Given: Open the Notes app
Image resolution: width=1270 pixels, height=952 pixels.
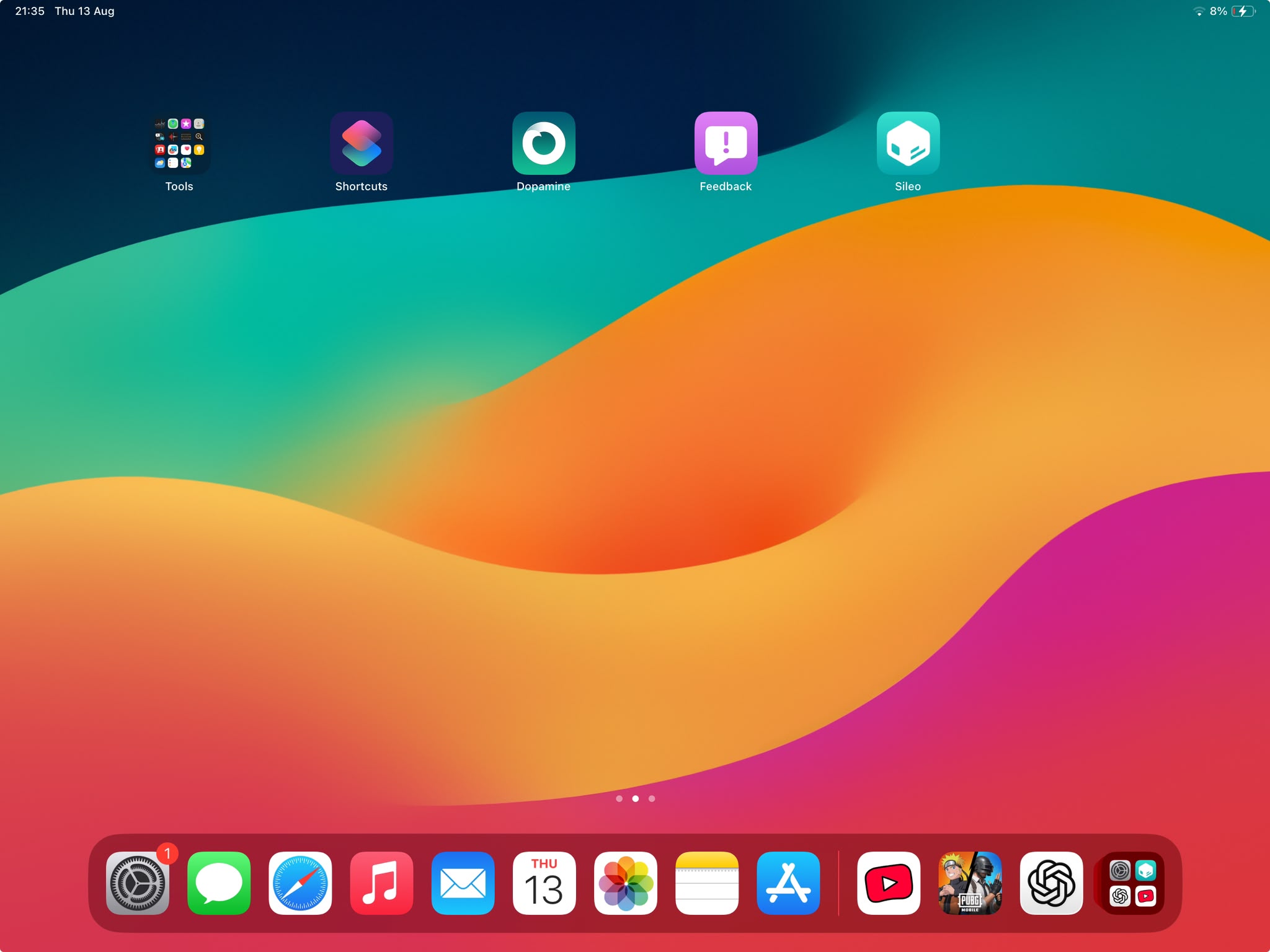Looking at the screenshot, I should 707,883.
